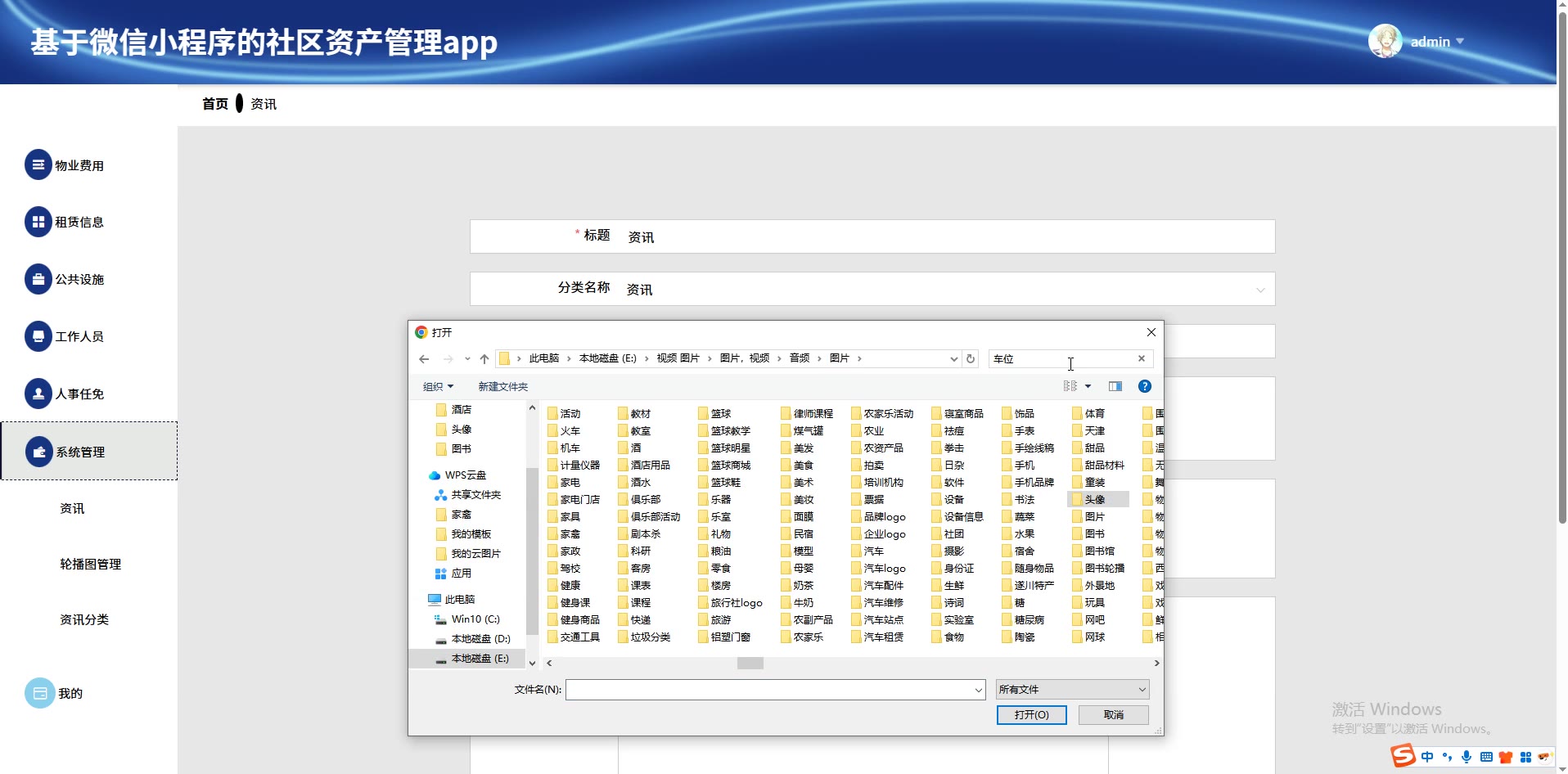Expand the 分类名称 dropdown
Screen dimensions: 1568x774
coord(1259,290)
